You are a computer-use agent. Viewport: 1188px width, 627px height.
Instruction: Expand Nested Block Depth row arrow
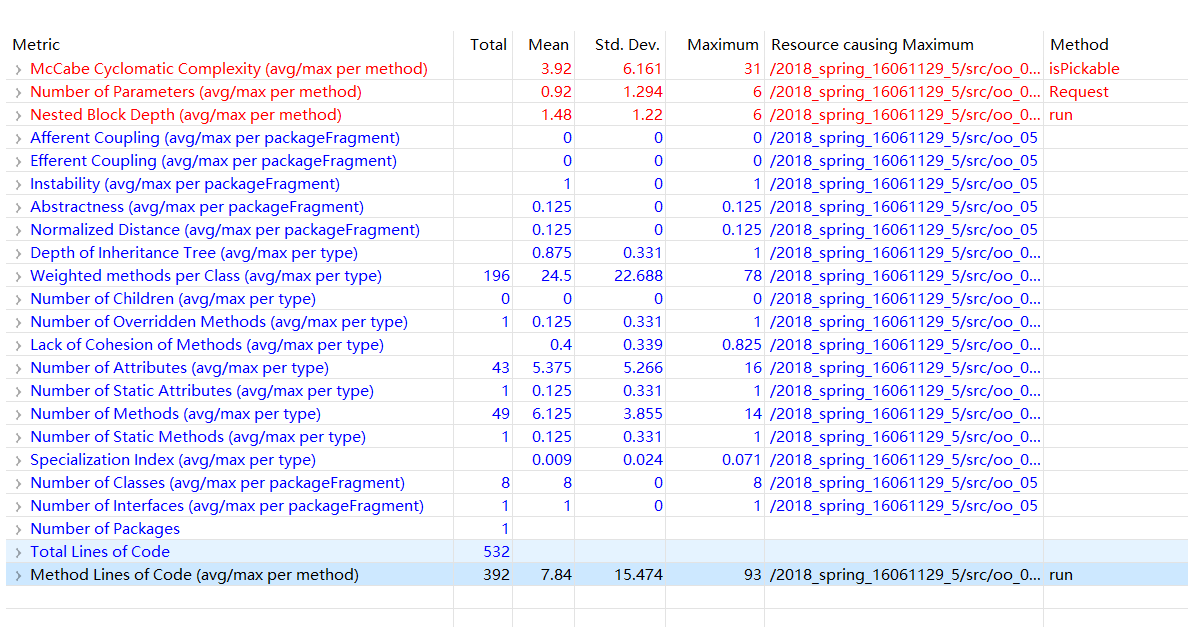18,116
